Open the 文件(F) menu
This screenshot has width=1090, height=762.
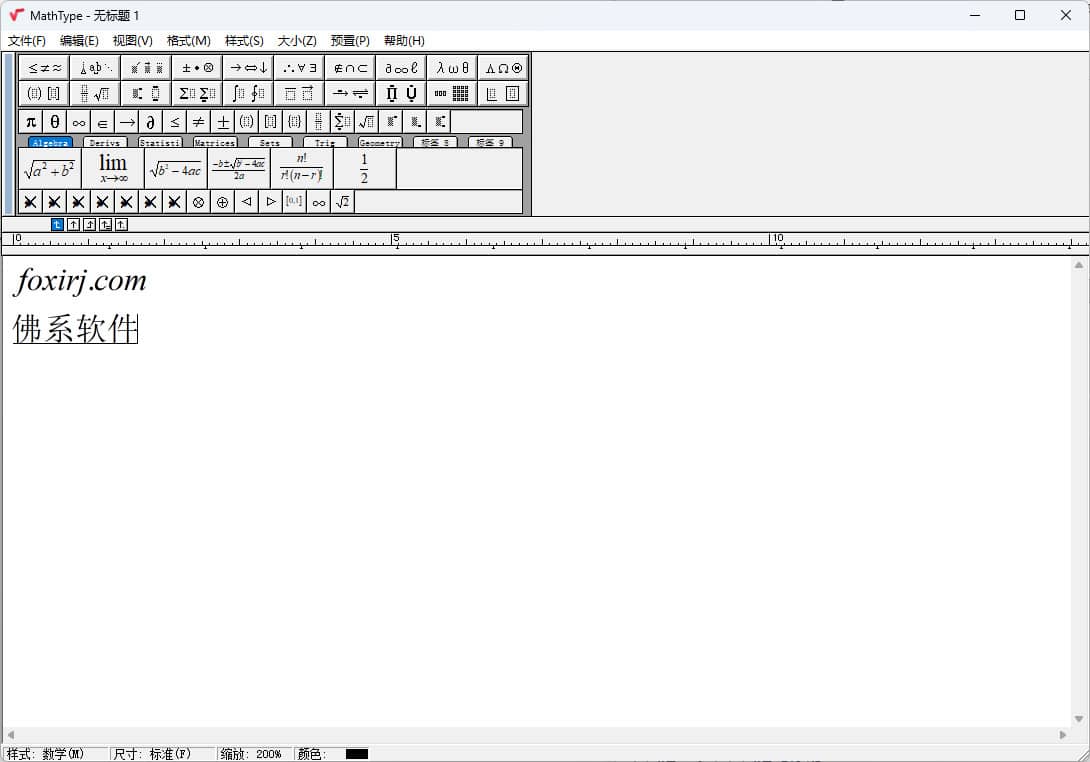click(26, 40)
